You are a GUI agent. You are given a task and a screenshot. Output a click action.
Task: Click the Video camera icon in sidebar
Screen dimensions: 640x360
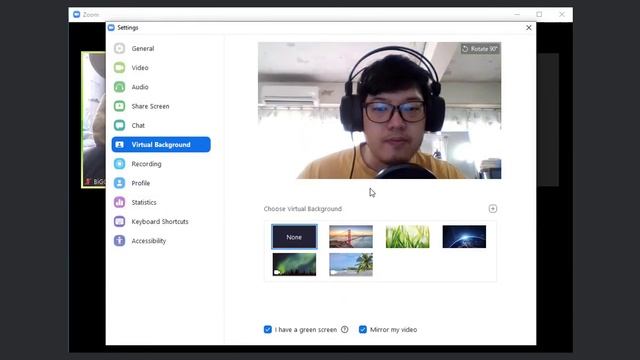119,67
